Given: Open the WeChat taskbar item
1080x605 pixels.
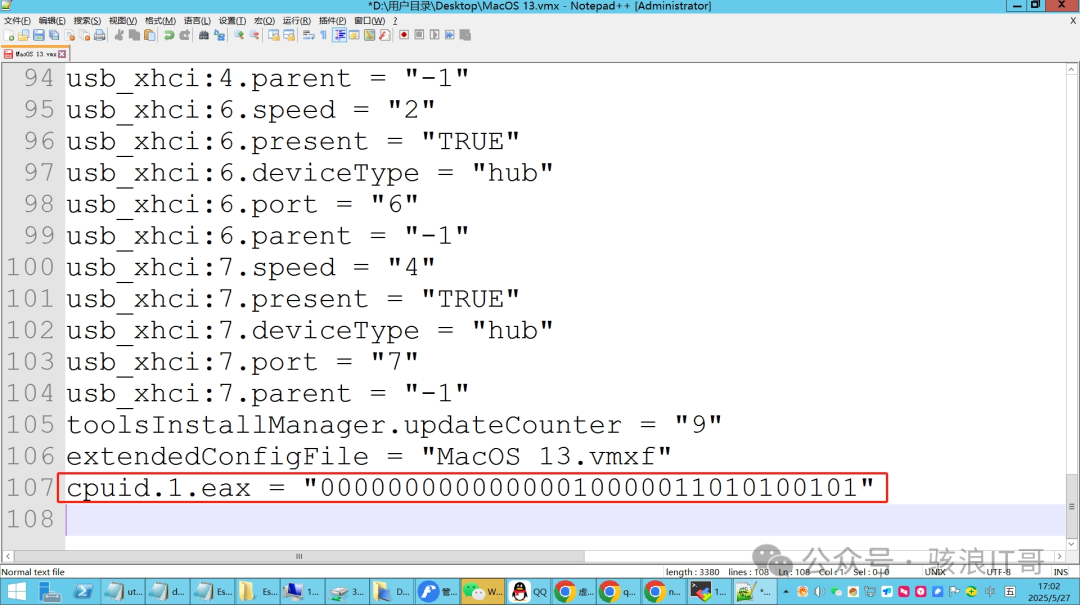Looking at the screenshot, I should click(482, 591).
